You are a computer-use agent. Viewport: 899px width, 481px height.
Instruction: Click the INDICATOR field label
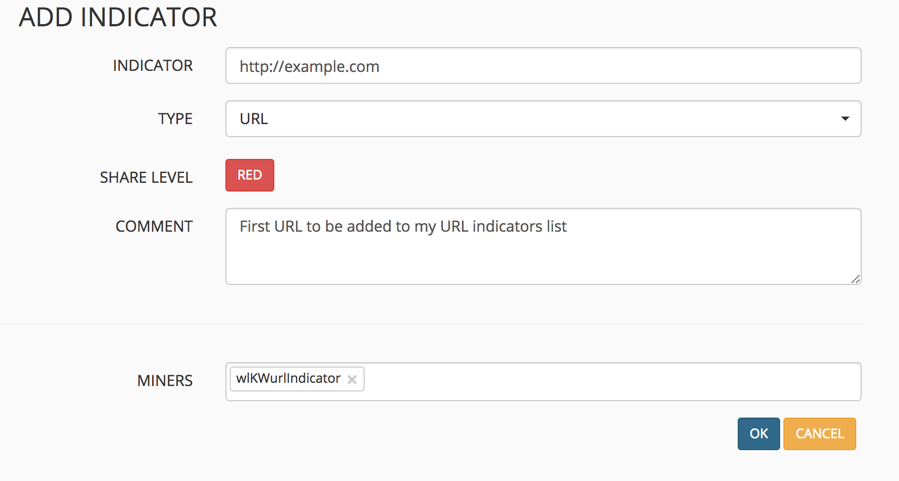click(153, 66)
